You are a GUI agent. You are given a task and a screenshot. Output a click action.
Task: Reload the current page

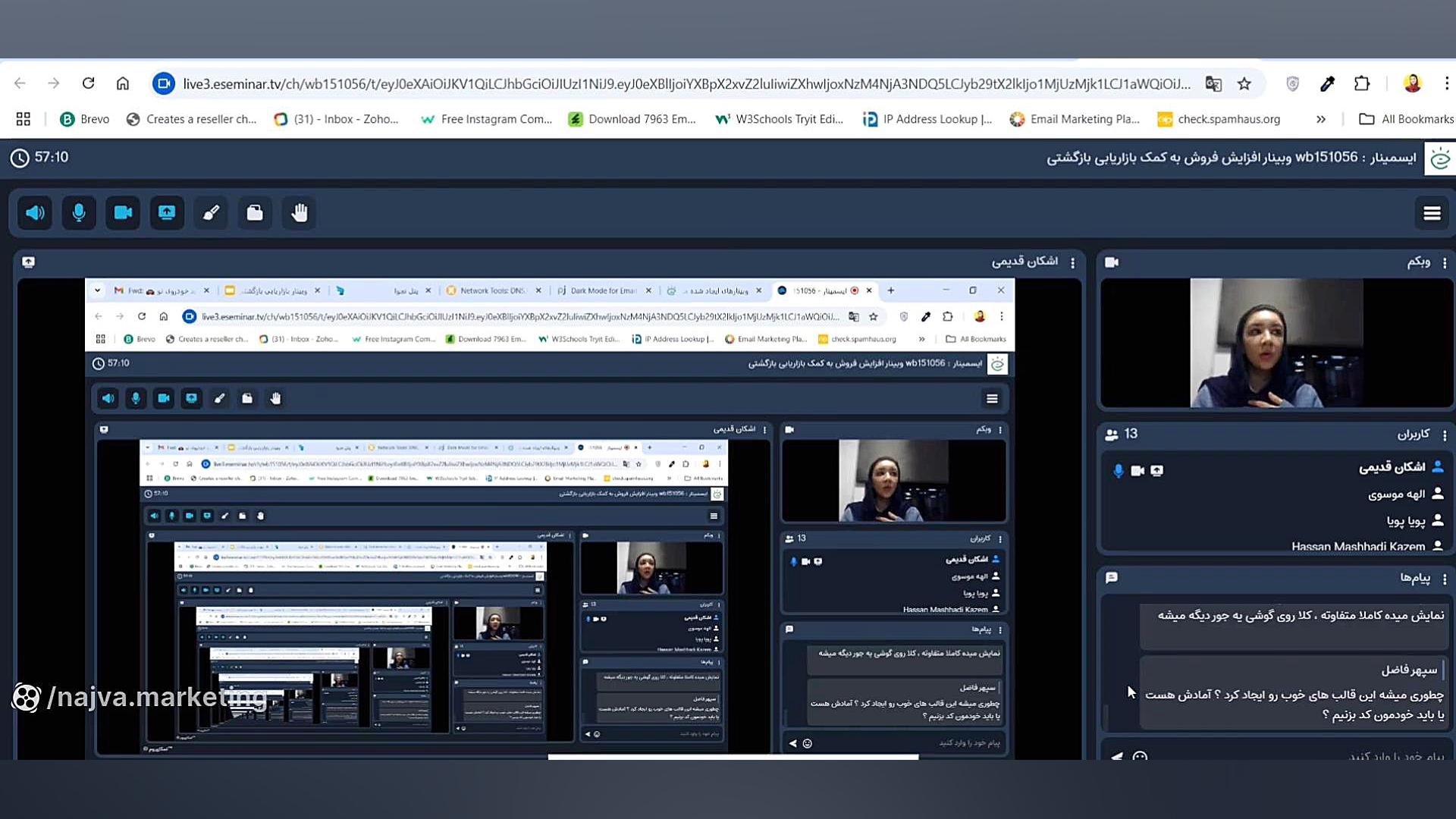click(88, 83)
